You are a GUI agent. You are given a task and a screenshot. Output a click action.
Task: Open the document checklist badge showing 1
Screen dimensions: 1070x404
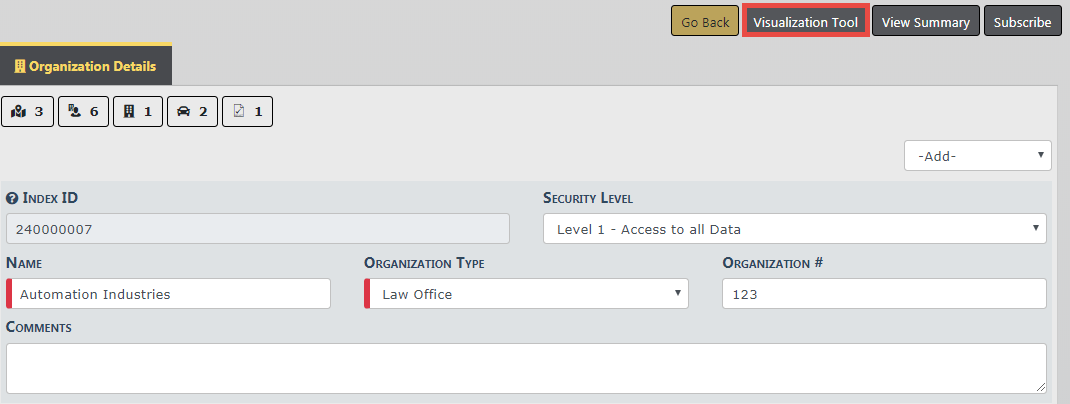pos(247,112)
